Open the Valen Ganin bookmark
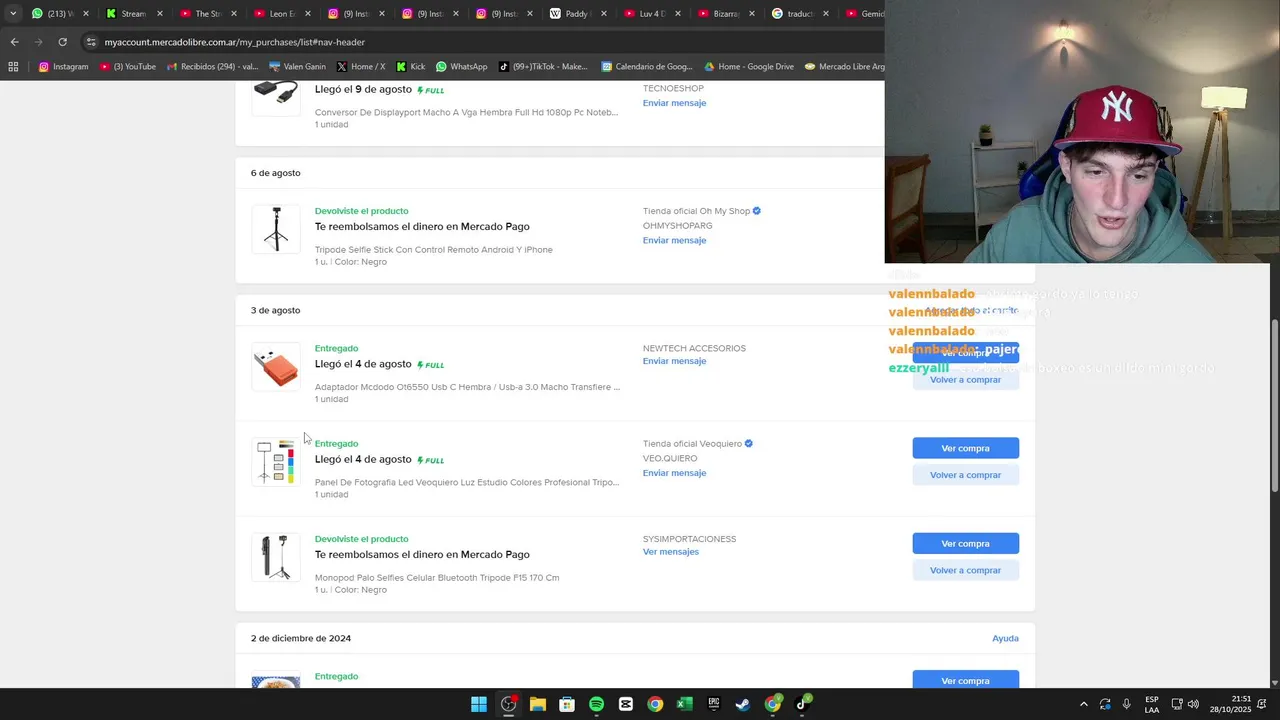 297,67
